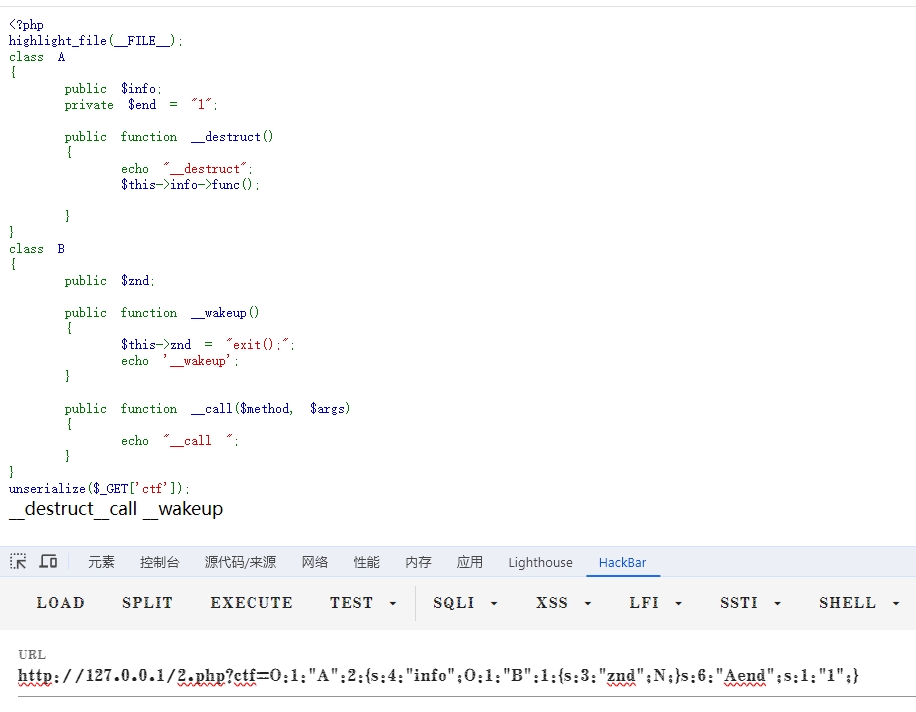This screenshot has width=916, height=712.
Task: Expand the XSS payload dropdown
Action: [x=564, y=603]
